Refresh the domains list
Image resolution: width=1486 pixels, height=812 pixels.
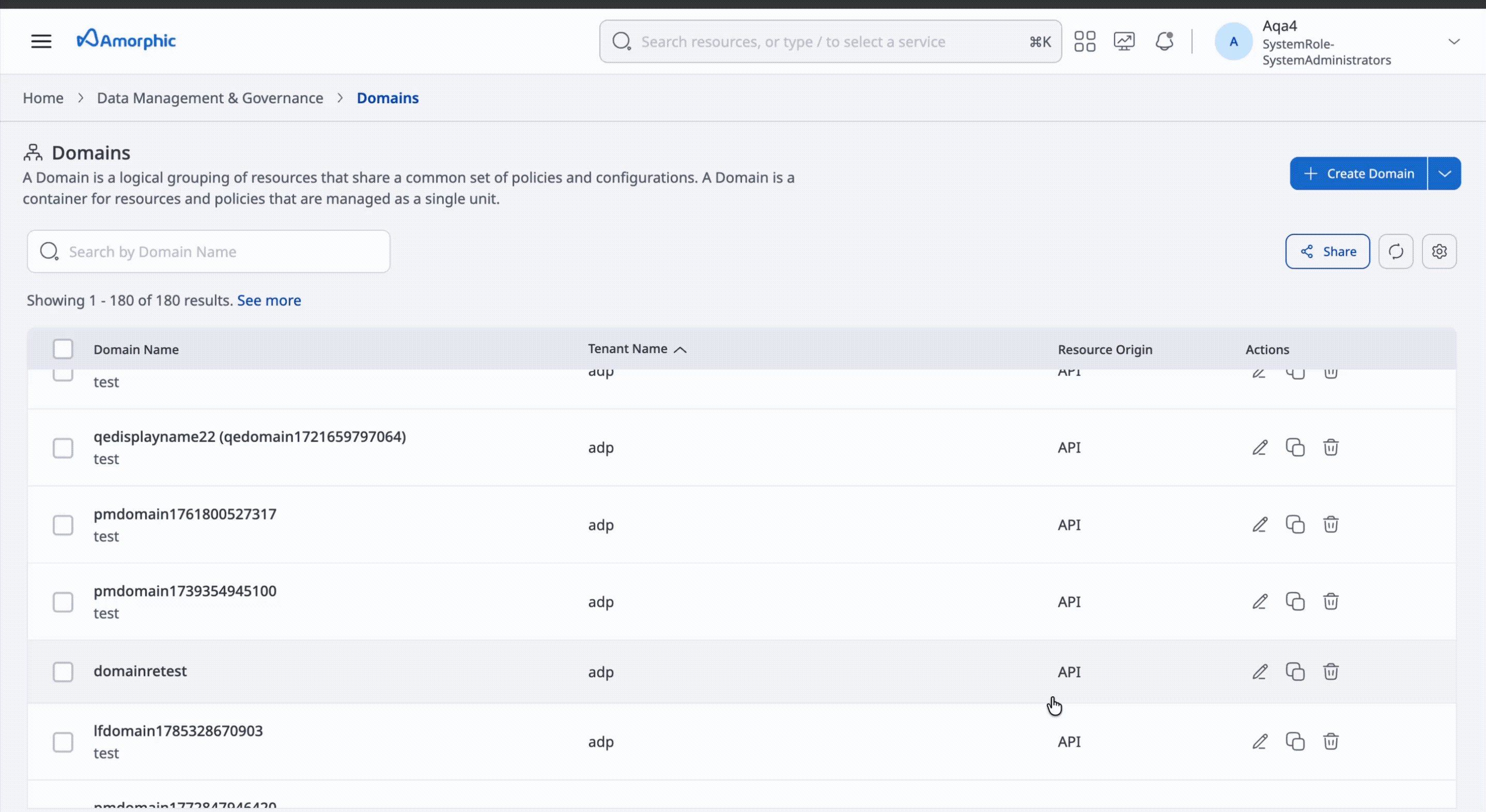(1396, 252)
